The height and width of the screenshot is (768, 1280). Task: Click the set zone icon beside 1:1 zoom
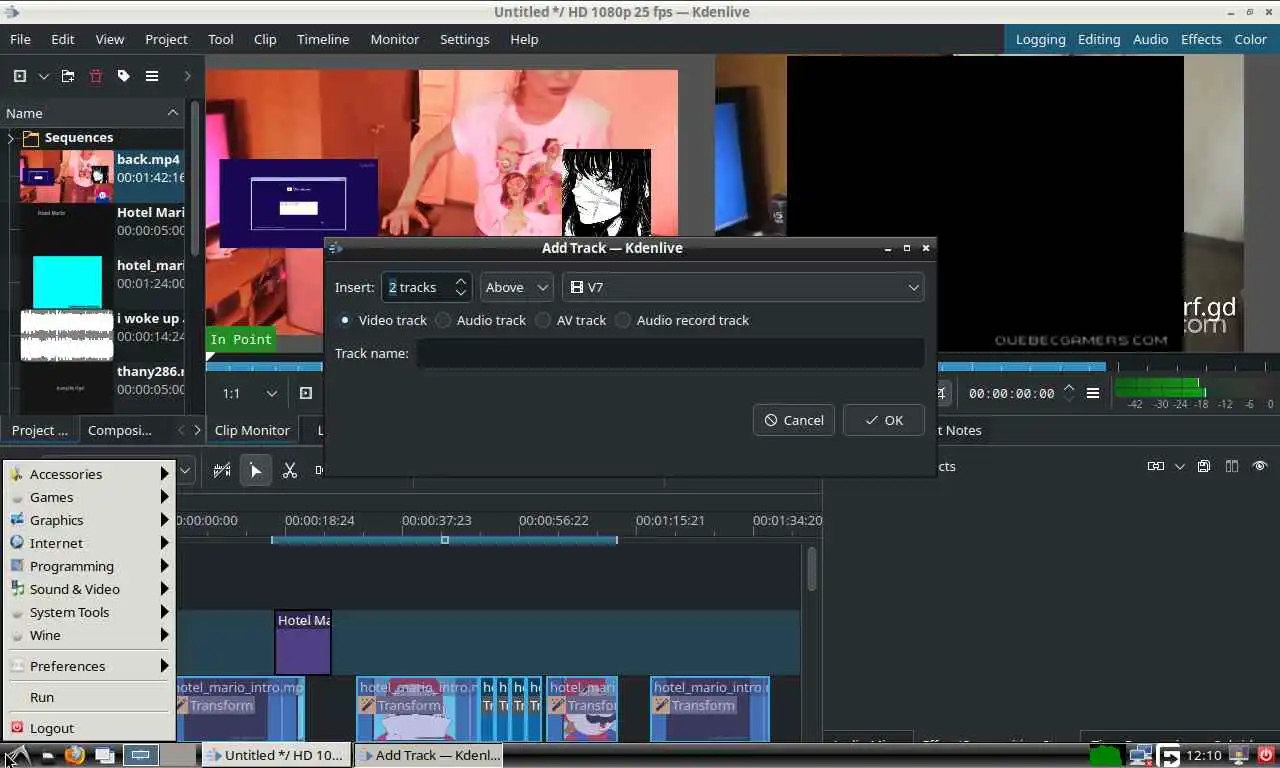coord(306,393)
